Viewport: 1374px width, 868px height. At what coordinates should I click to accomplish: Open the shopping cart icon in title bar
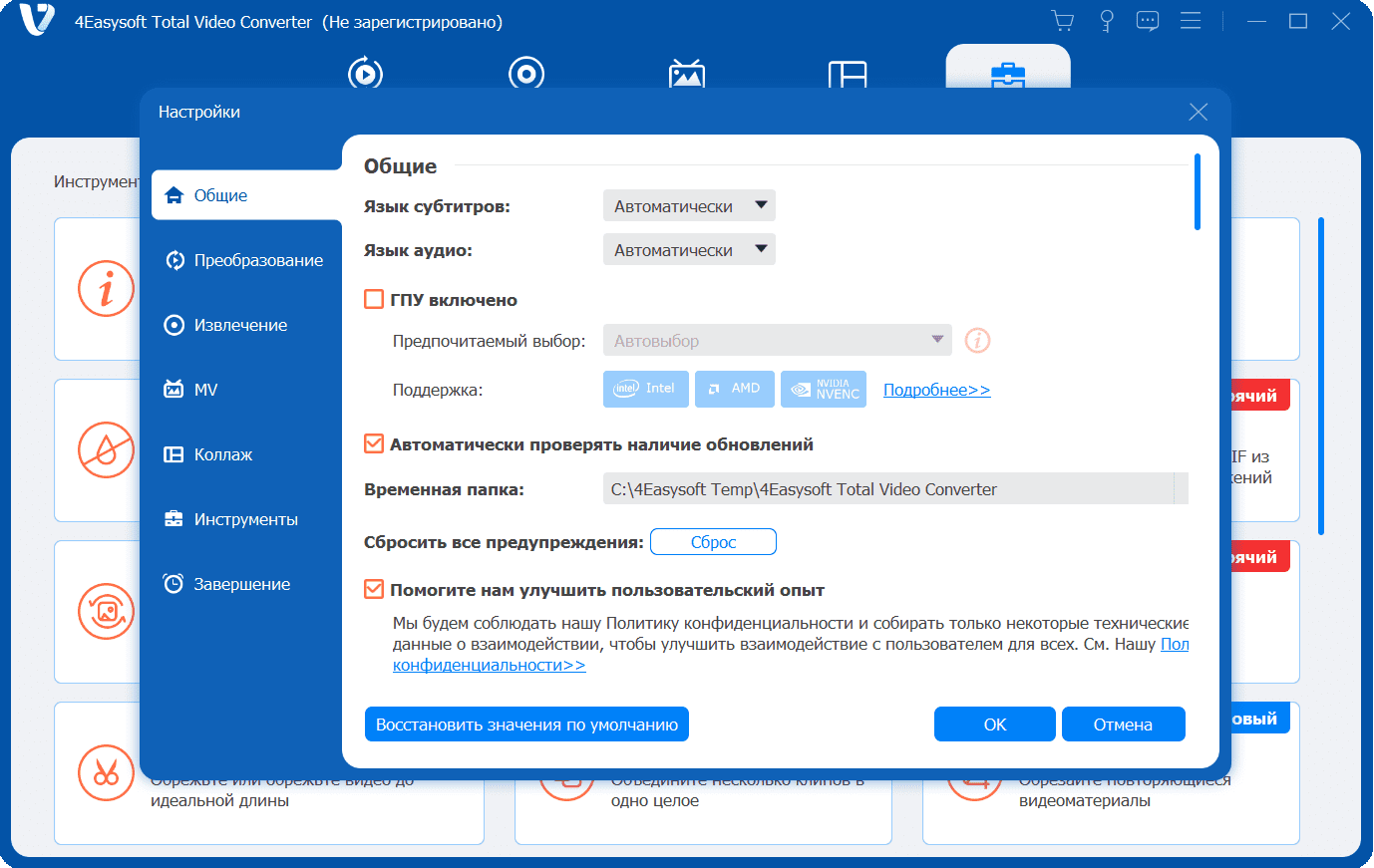point(1063,21)
